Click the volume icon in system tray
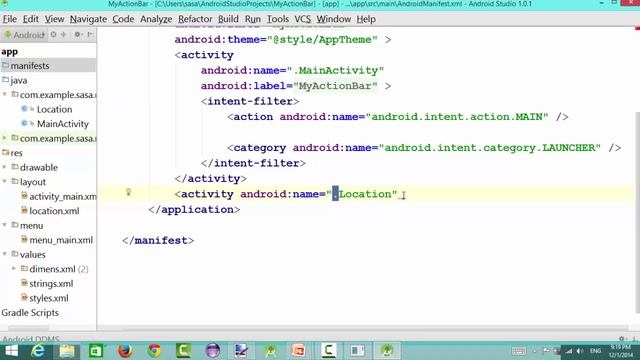 click(x=580, y=351)
